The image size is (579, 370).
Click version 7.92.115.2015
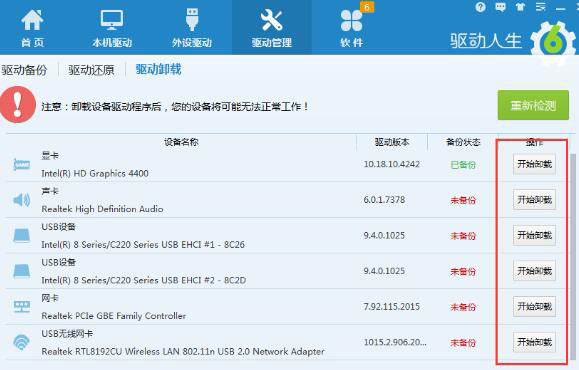tap(392, 306)
